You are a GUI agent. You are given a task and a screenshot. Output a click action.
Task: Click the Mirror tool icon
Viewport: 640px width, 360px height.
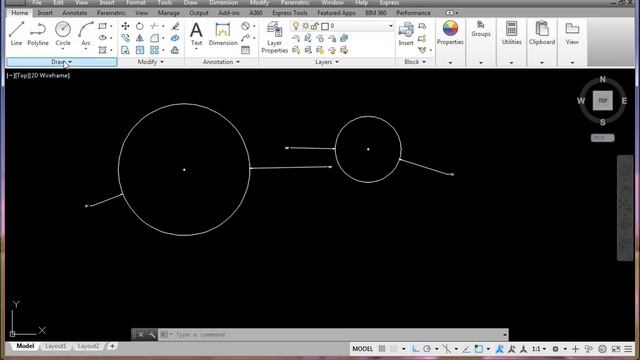[x=140, y=38]
